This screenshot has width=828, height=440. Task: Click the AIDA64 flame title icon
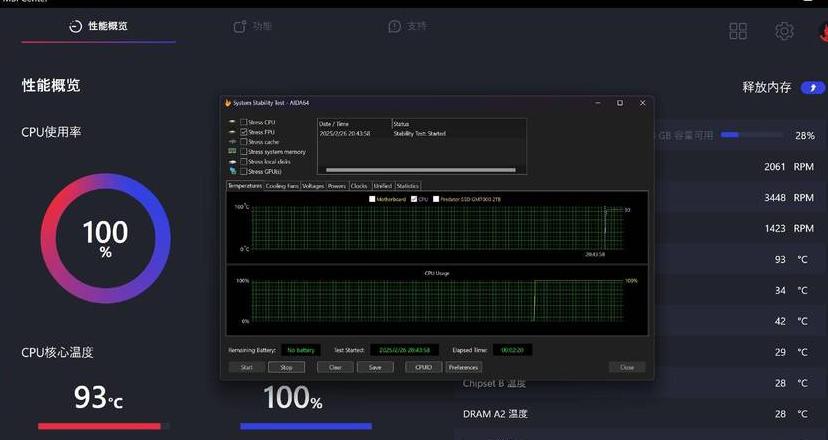click(x=228, y=103)
